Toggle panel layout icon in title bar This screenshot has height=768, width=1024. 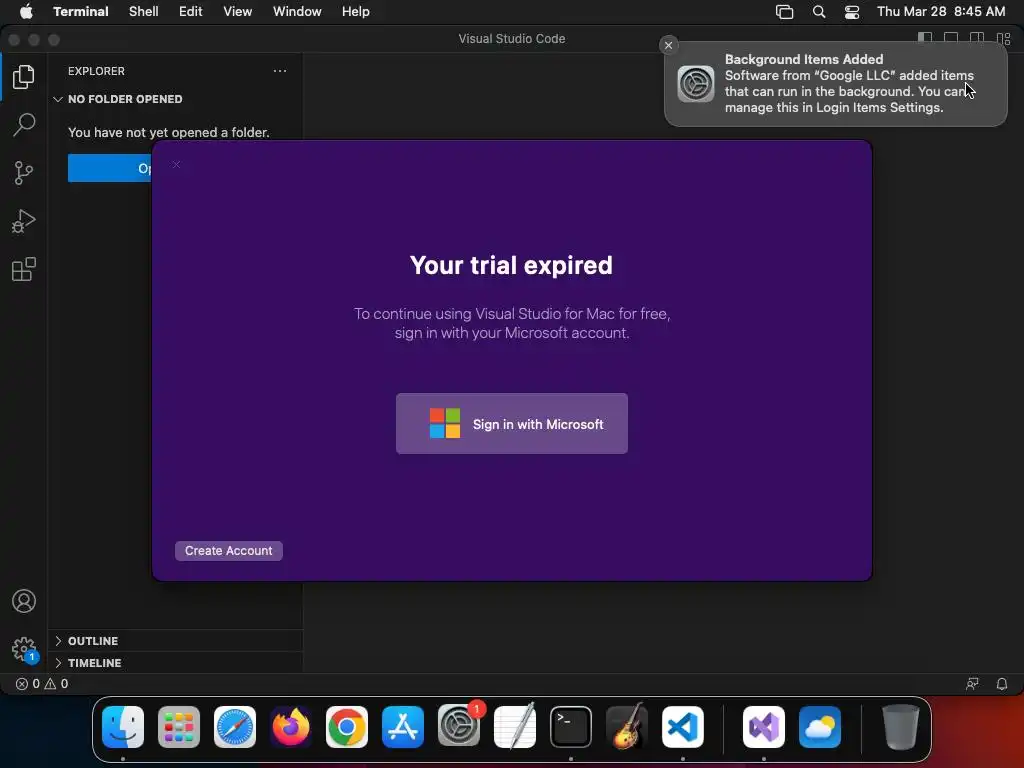pyautogui.click(x=951, y=38)
